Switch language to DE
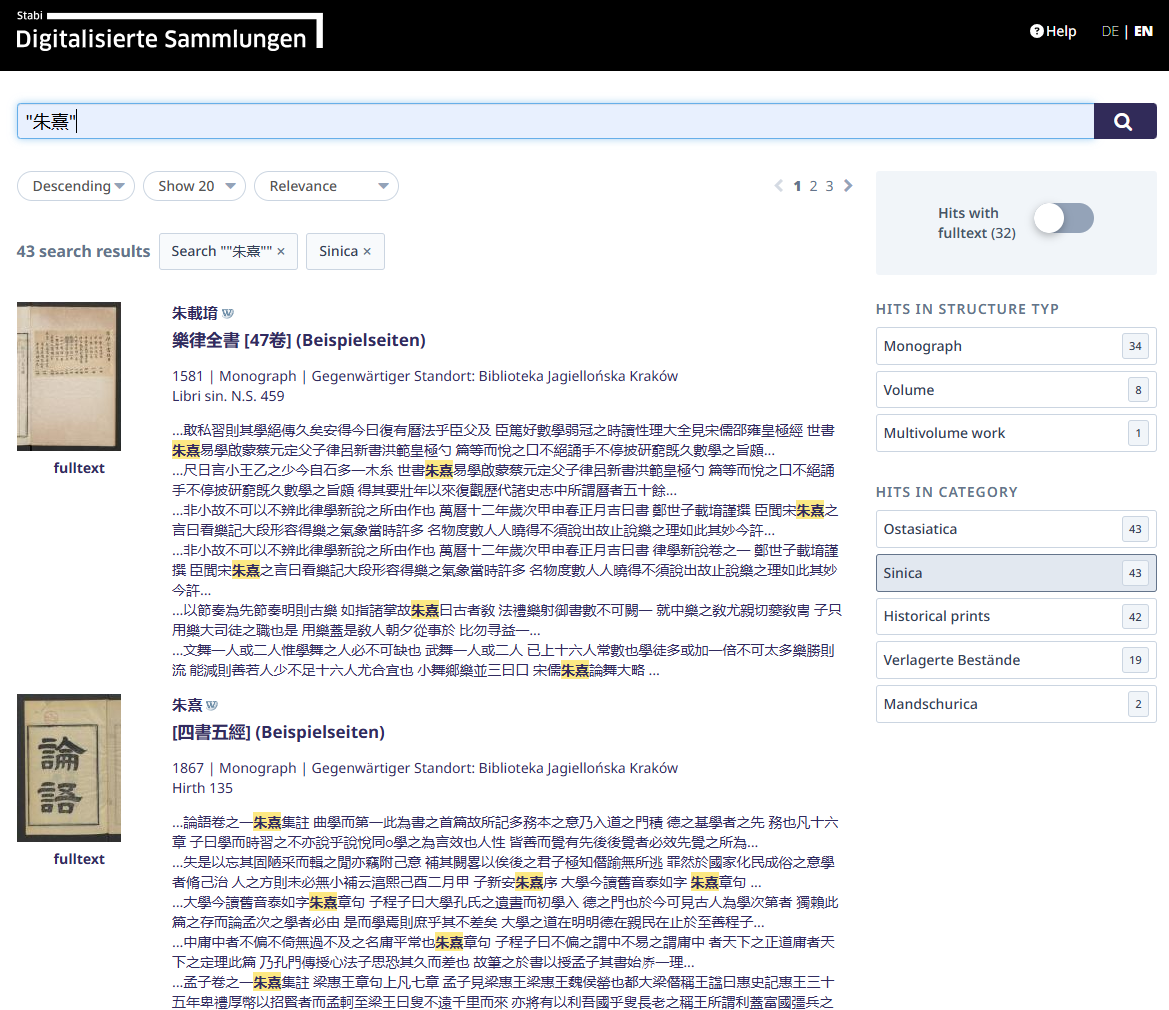This screenshot has height=1010, width=1169. point(1109,31)
